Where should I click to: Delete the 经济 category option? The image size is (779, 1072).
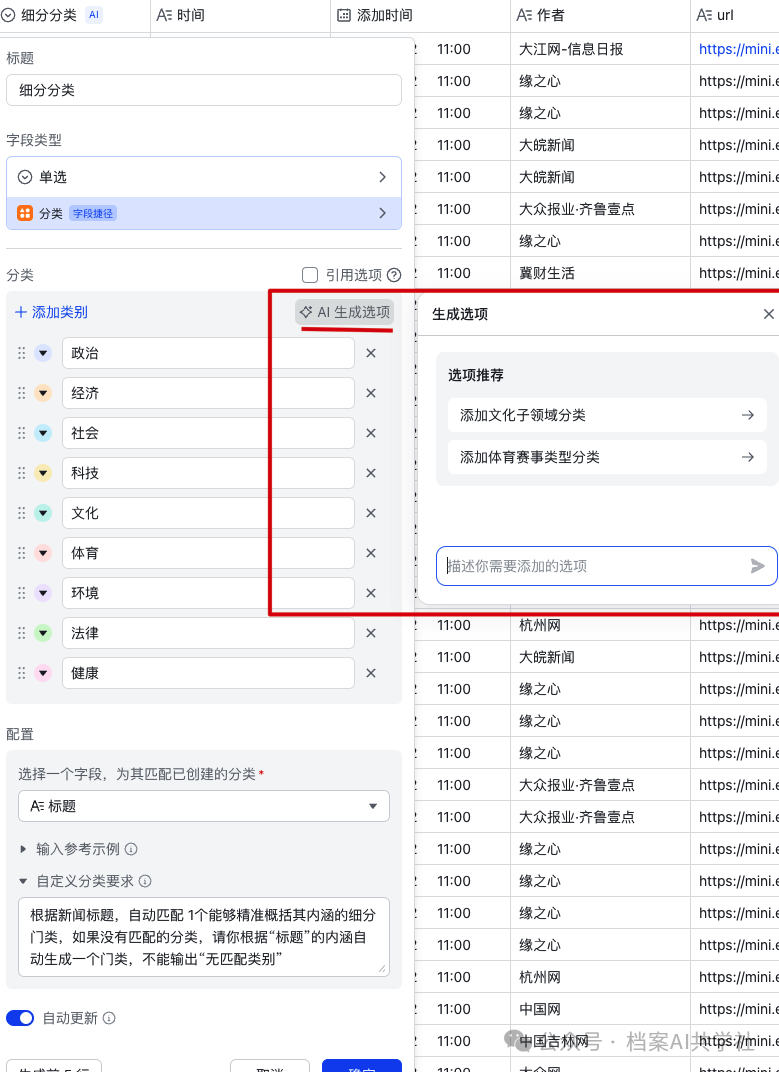point(371,393)
